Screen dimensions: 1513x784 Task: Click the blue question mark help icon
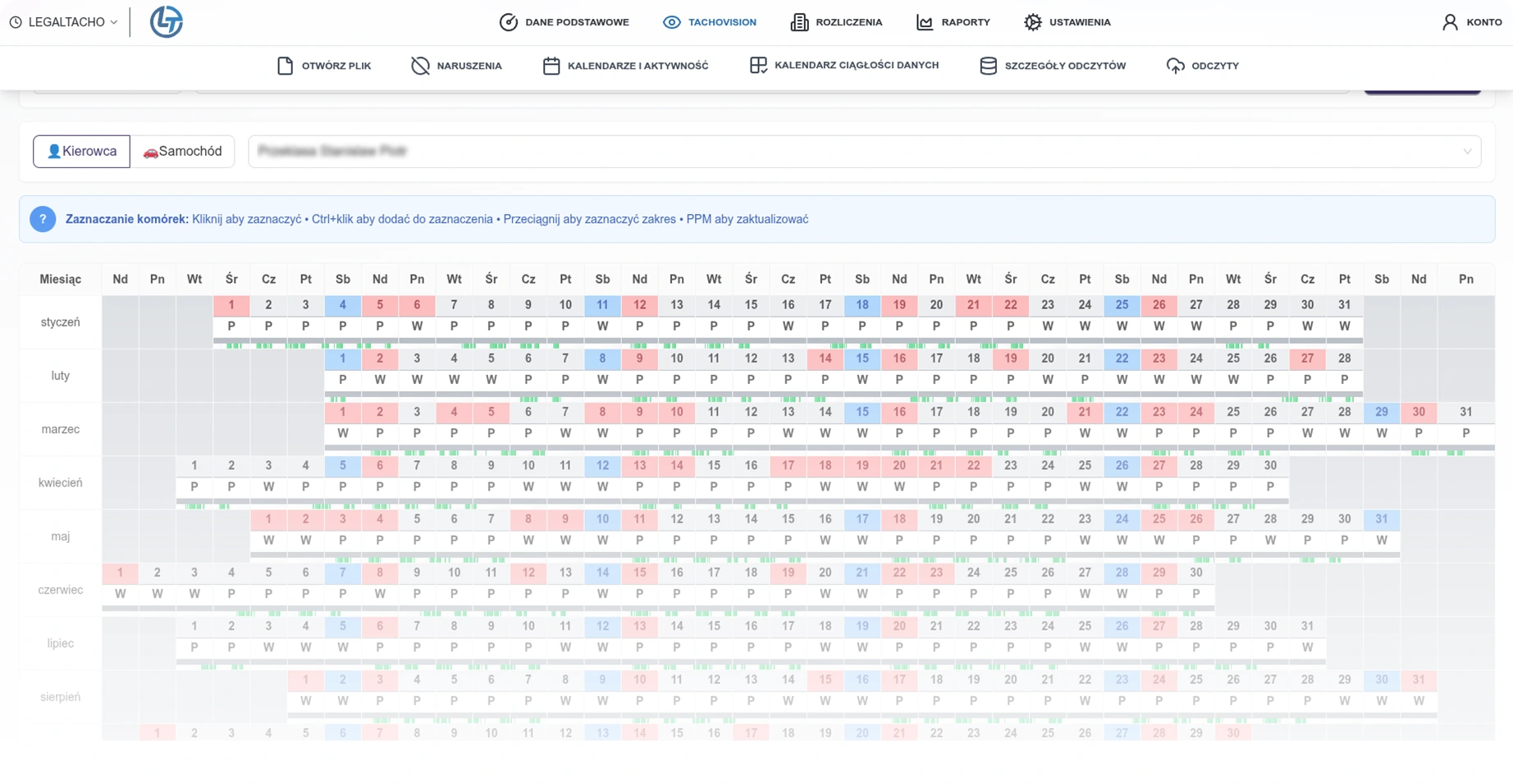click(x=43, y=219)
